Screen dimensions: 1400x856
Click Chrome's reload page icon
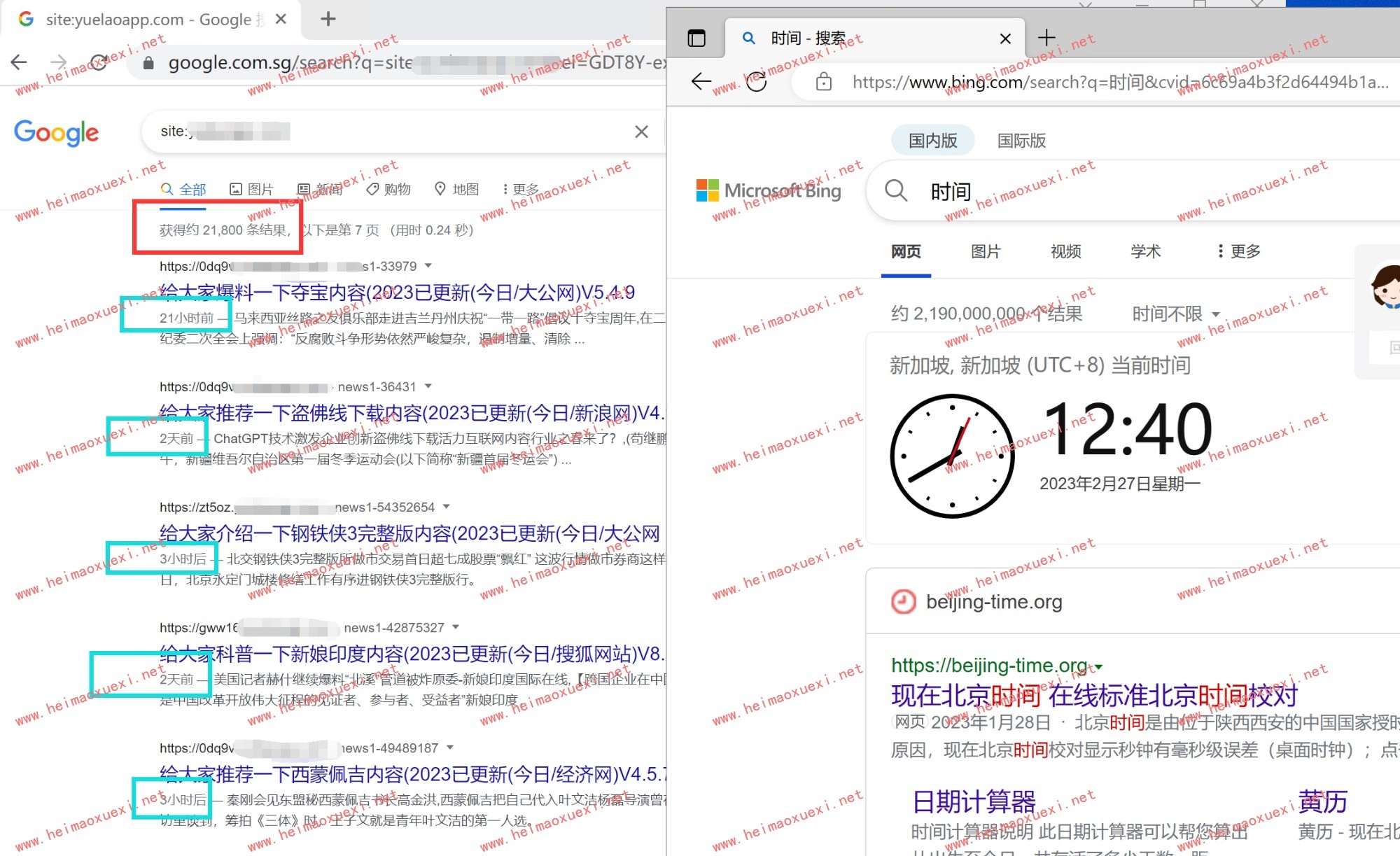99,62
